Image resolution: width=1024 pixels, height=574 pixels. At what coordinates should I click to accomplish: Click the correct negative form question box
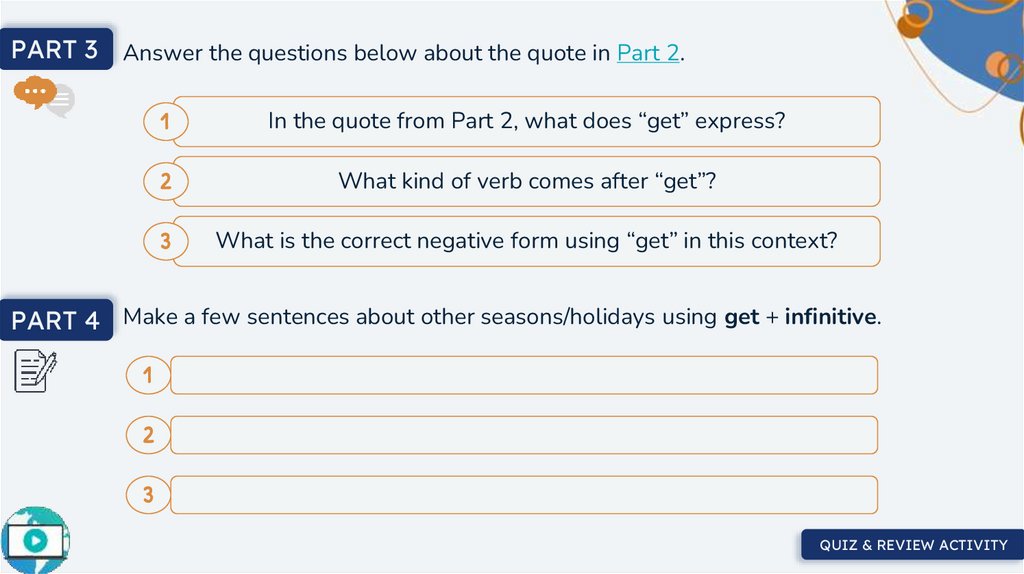click(x=526, y=241)
